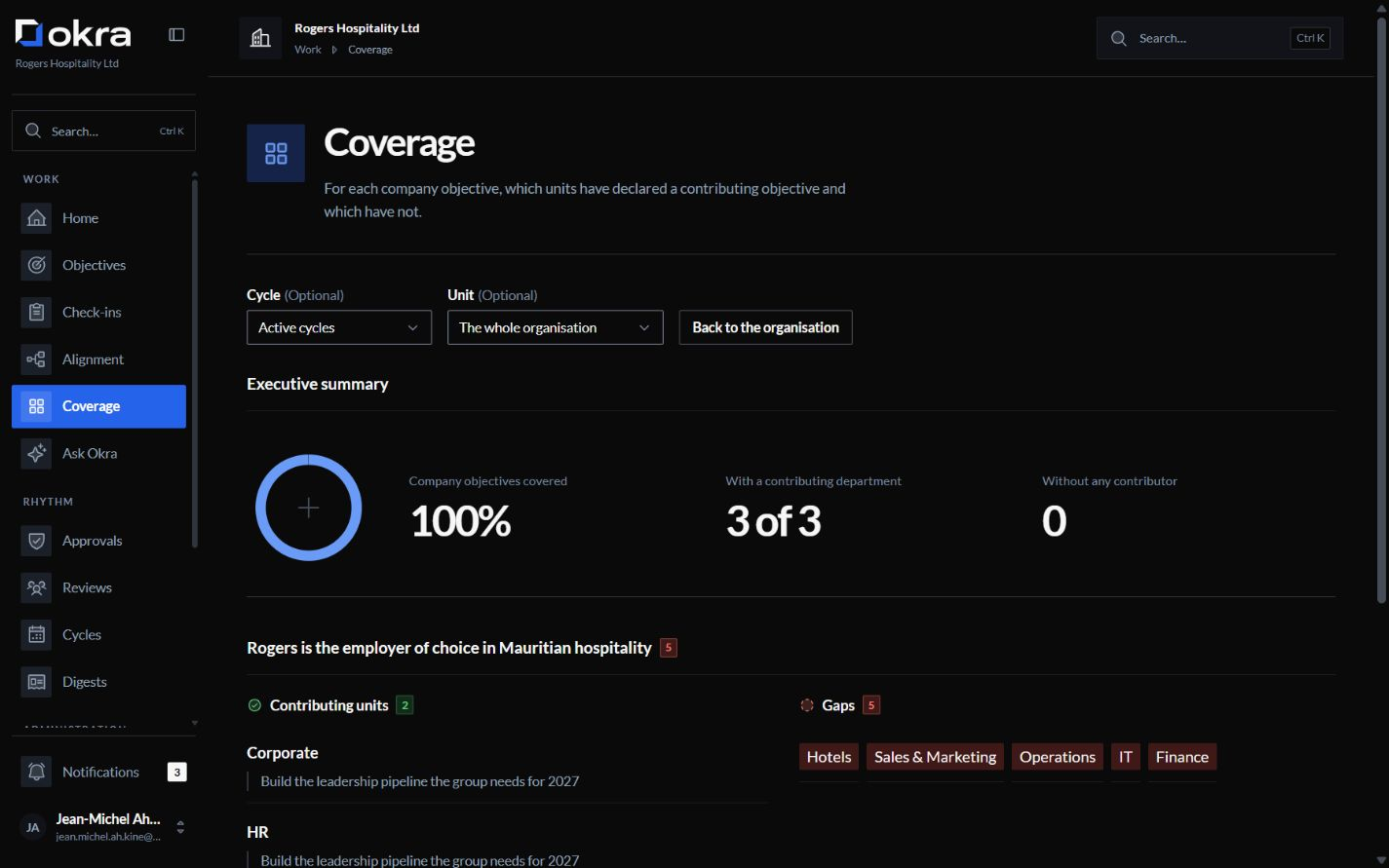1389x868 pixels.
Task: Click the red 5 badge next to objective title
Action: (669, 648)
